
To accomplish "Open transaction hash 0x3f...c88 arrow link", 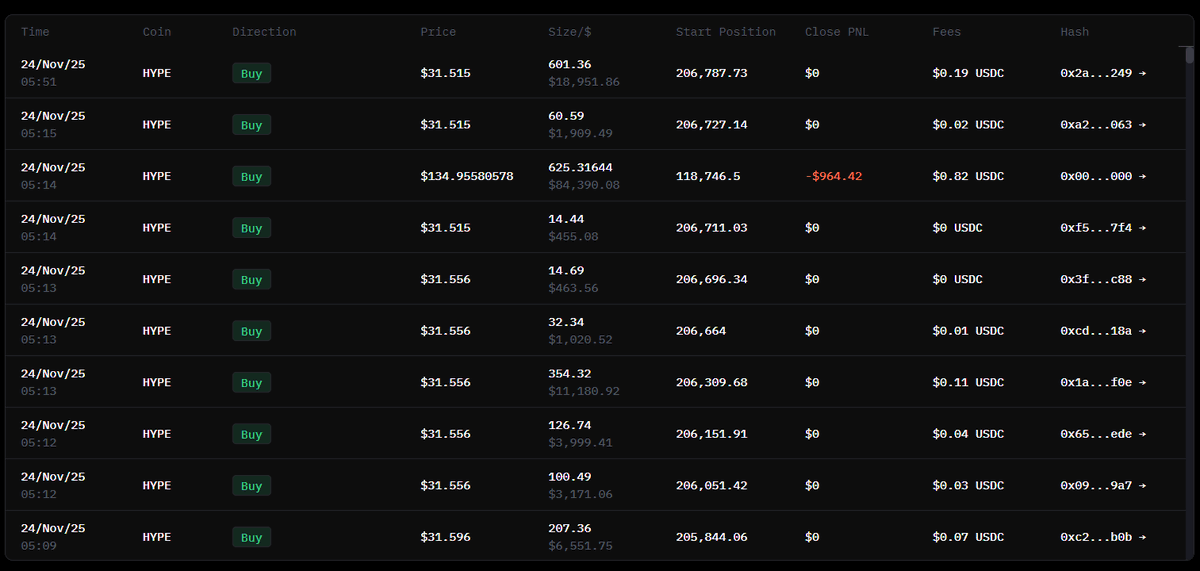I will pyautogui.click(x=1103, y=280).
